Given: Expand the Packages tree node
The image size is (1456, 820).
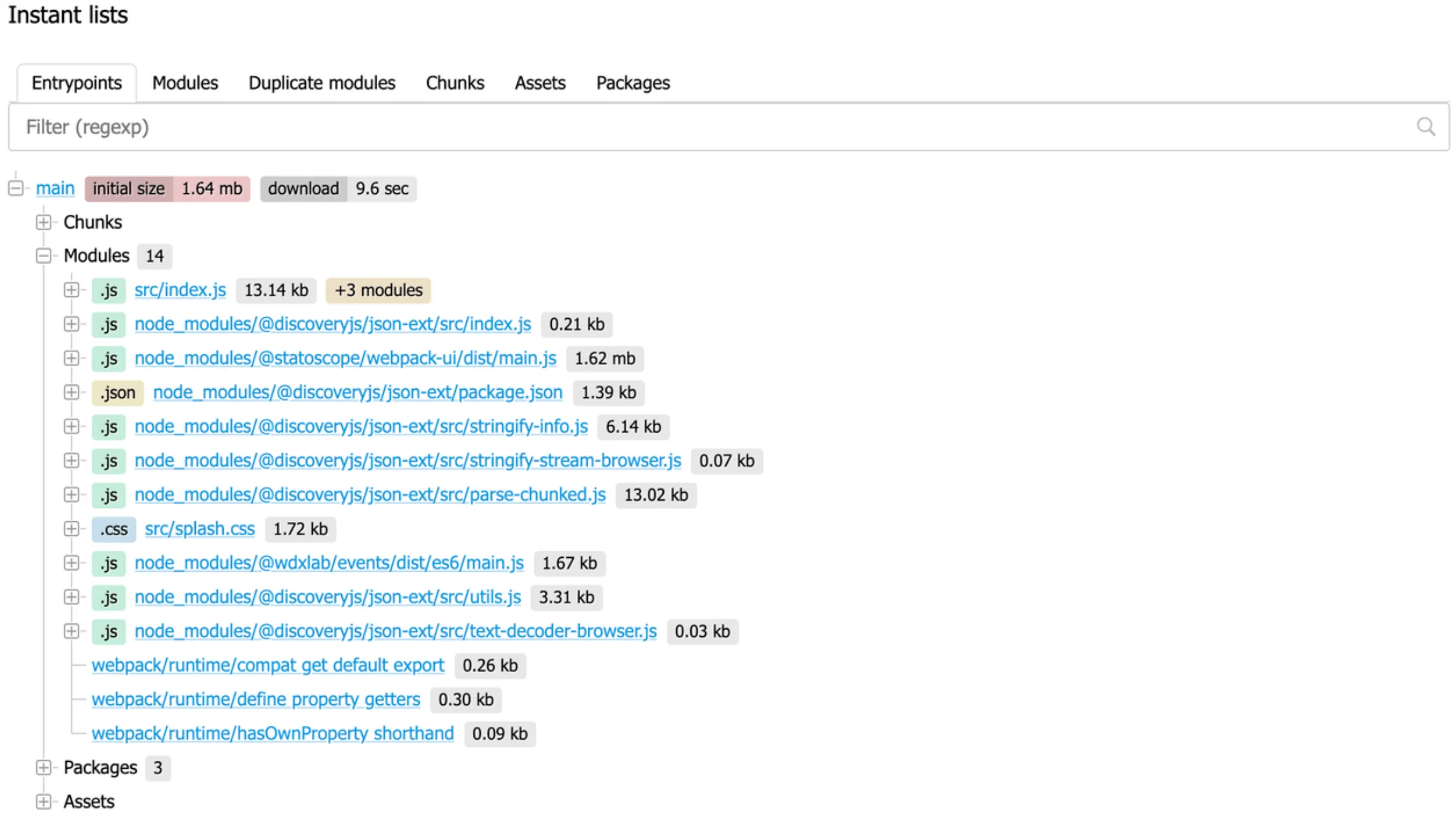Looking at the screenshot, I should (44, 768).
